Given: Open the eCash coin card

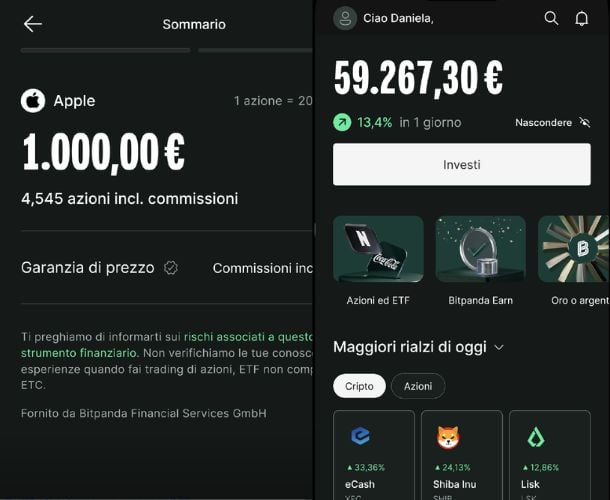Looking at the screenshot, I should pyautogui.click(x=374, y=455).
